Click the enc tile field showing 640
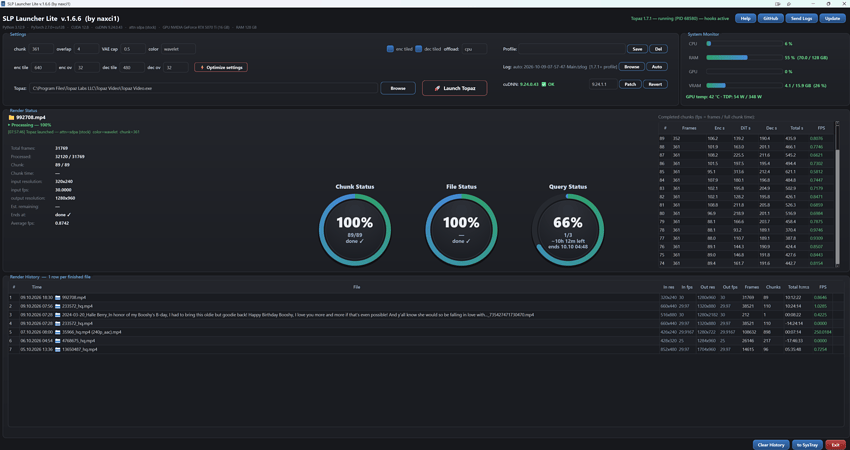850x450 pixels. (x=43, y=67)
